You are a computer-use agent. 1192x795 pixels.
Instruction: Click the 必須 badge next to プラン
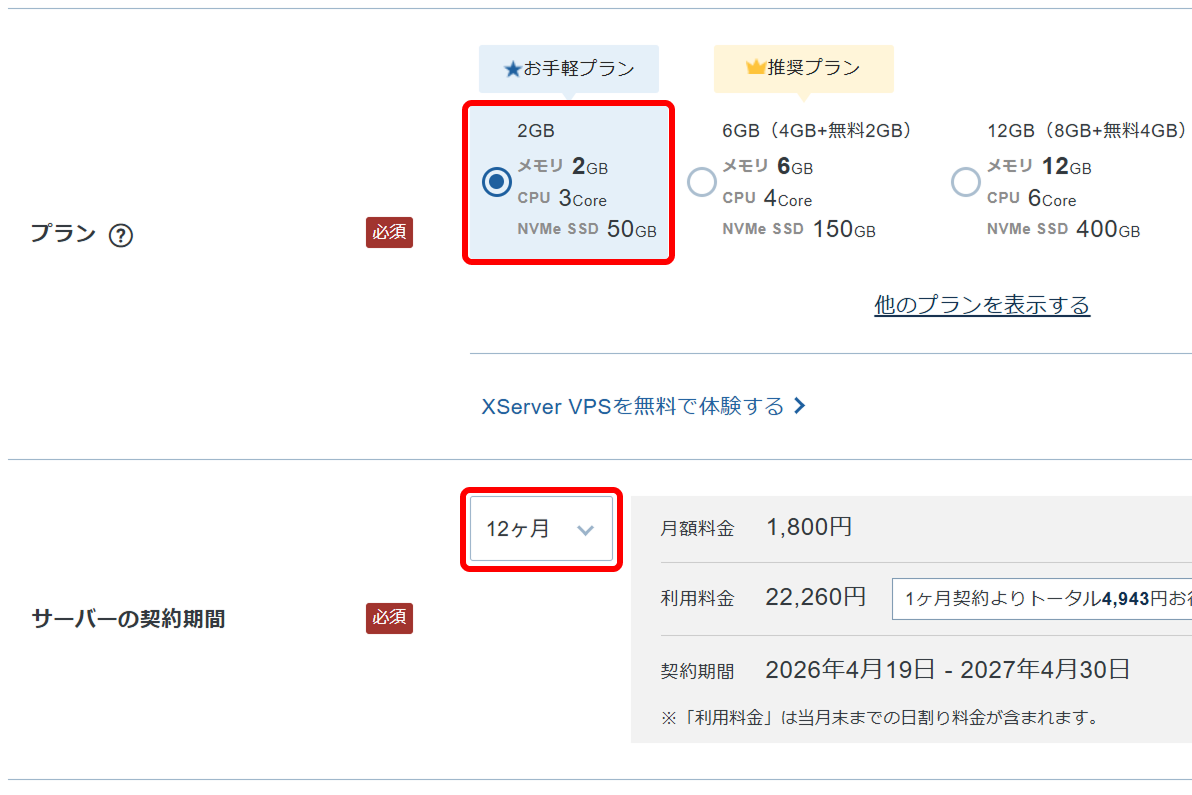coord(389,233)
